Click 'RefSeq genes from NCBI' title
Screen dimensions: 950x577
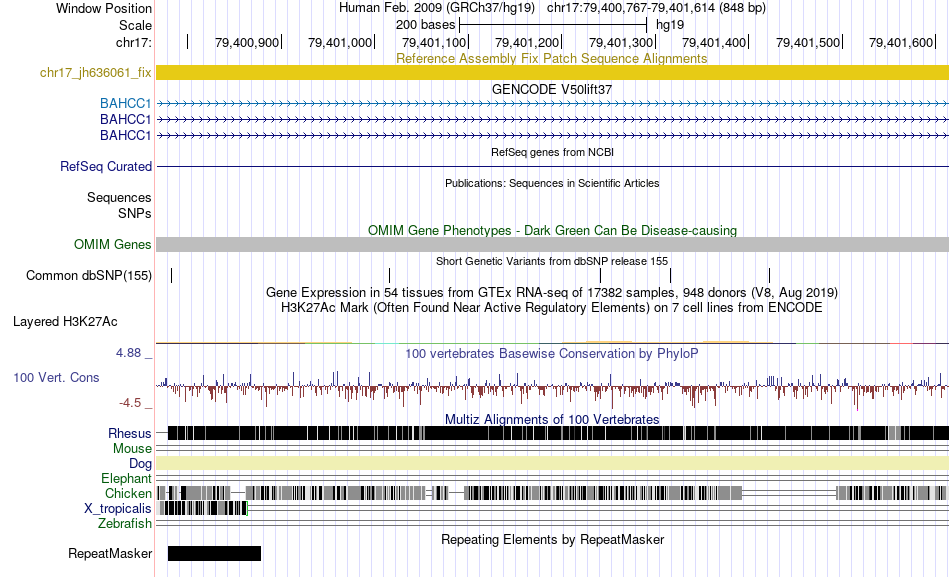click(x=553, y=152)
